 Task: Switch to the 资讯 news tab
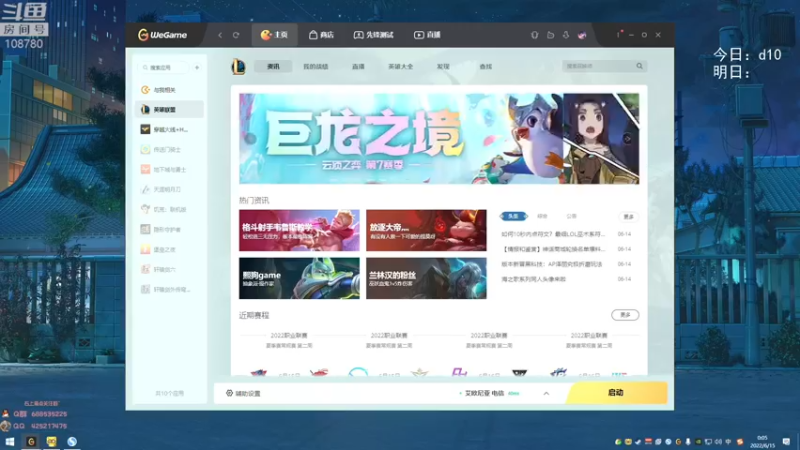click(273, 66)
